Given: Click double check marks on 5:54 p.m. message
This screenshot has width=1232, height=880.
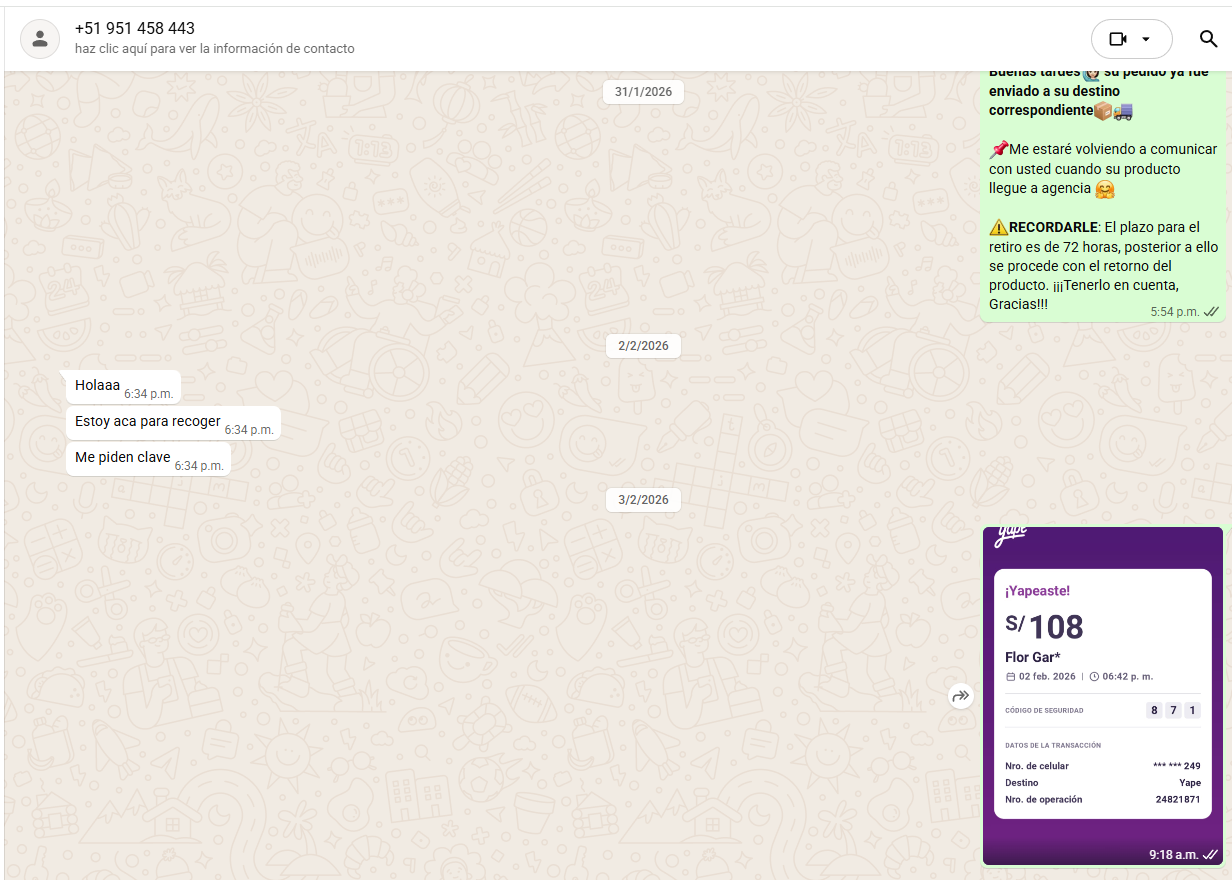Looking at the screenshot, I should pyautogui.click(x=1211, y=312).
